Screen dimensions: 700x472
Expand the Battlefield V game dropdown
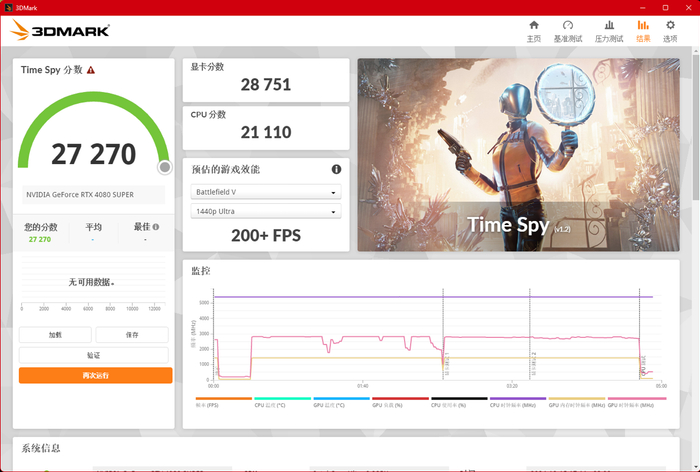point(266,192)
